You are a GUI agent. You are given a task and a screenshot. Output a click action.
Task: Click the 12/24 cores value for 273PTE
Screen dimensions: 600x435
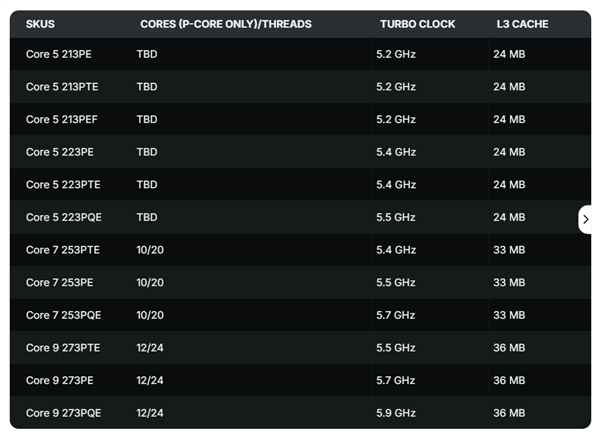150,347
